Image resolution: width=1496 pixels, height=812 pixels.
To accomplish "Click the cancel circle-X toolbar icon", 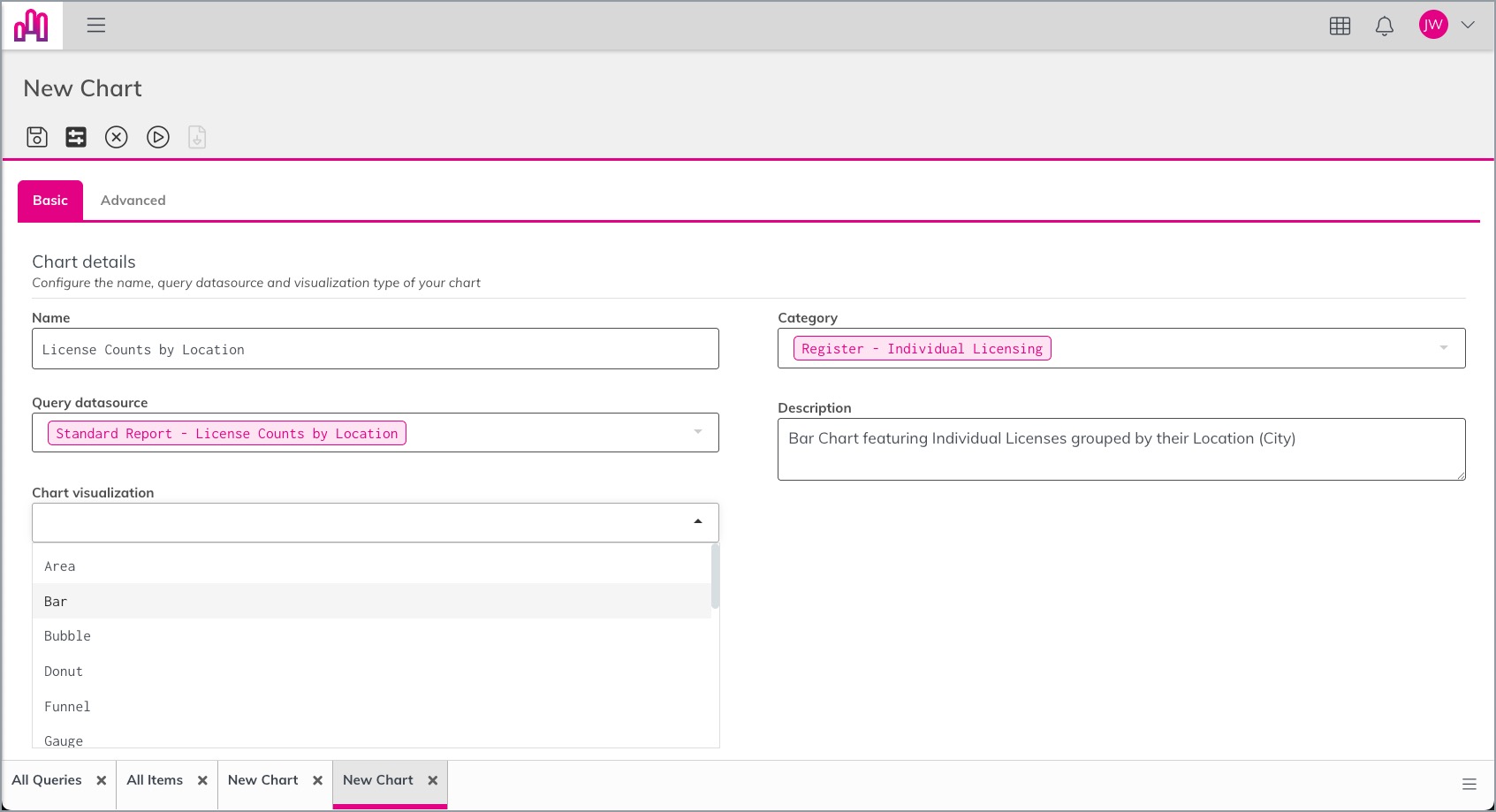I will pyautogui.click(x=117, y=137).
